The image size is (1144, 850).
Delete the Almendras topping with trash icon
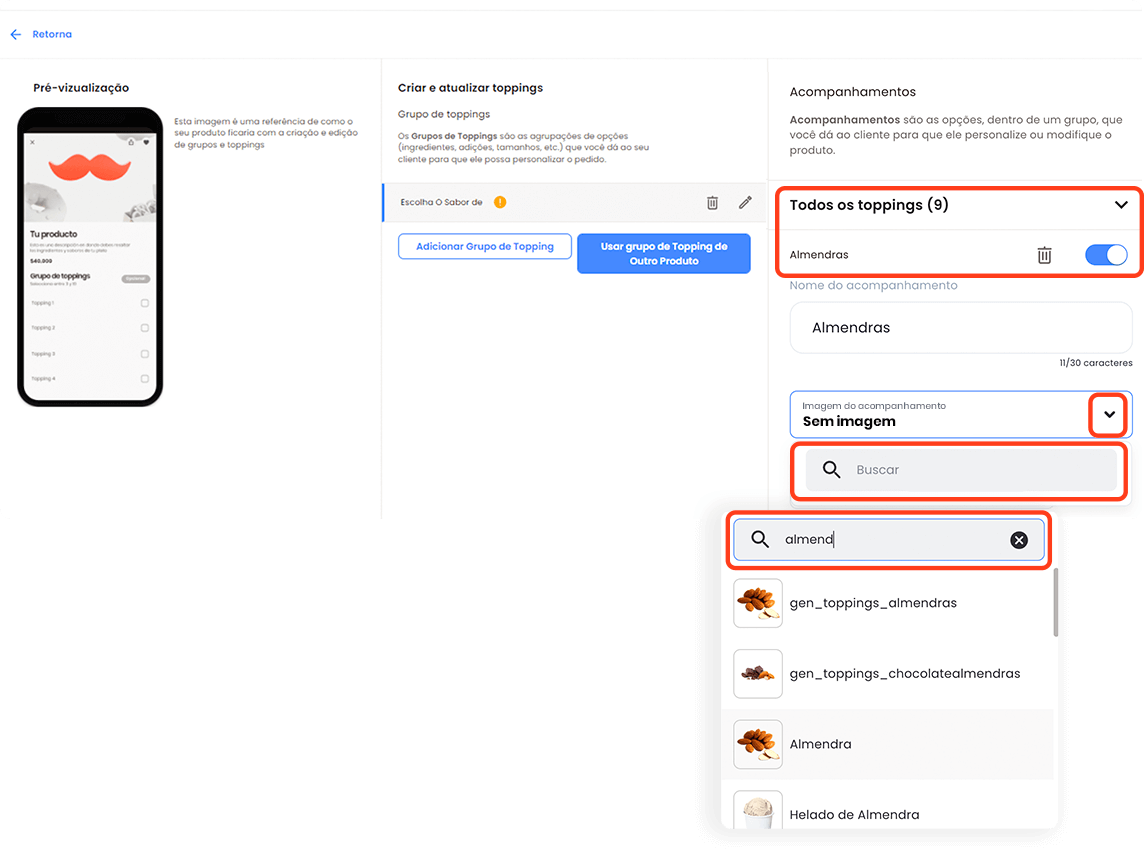[x=1044, y=255]
